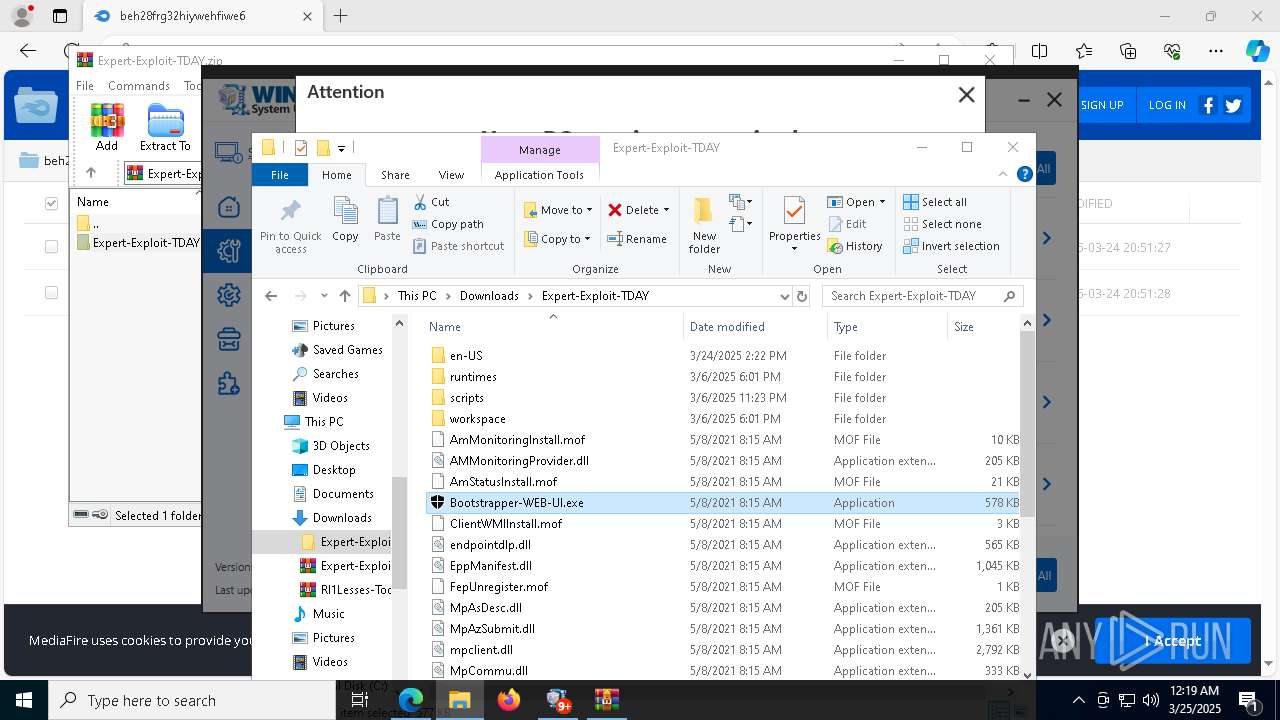
Task: Switch to the View ribbon tab
Action: click(451, 175)
